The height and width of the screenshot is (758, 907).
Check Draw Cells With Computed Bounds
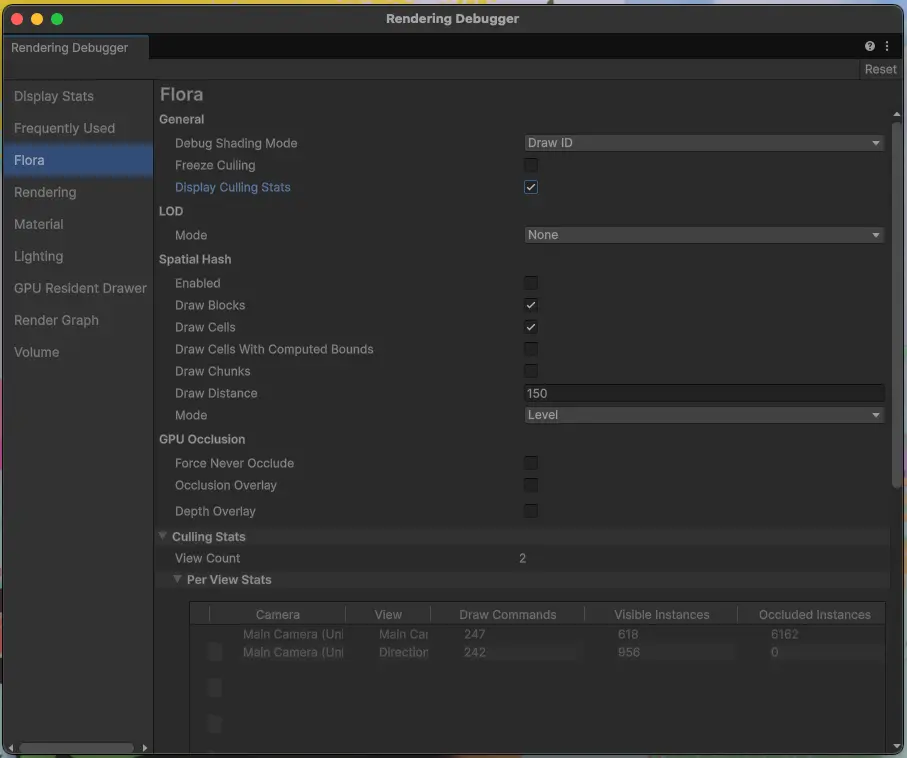pos(530,349)
